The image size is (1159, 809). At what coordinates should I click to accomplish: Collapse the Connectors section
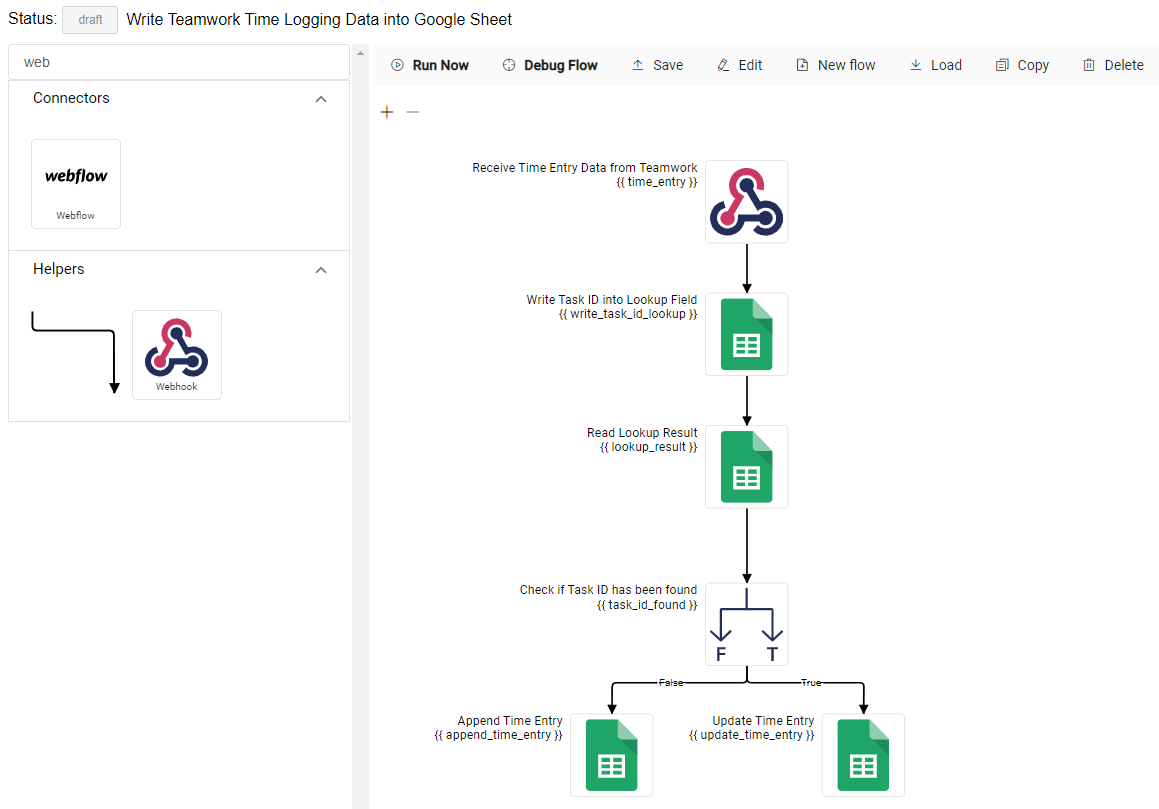pos(321,99)
